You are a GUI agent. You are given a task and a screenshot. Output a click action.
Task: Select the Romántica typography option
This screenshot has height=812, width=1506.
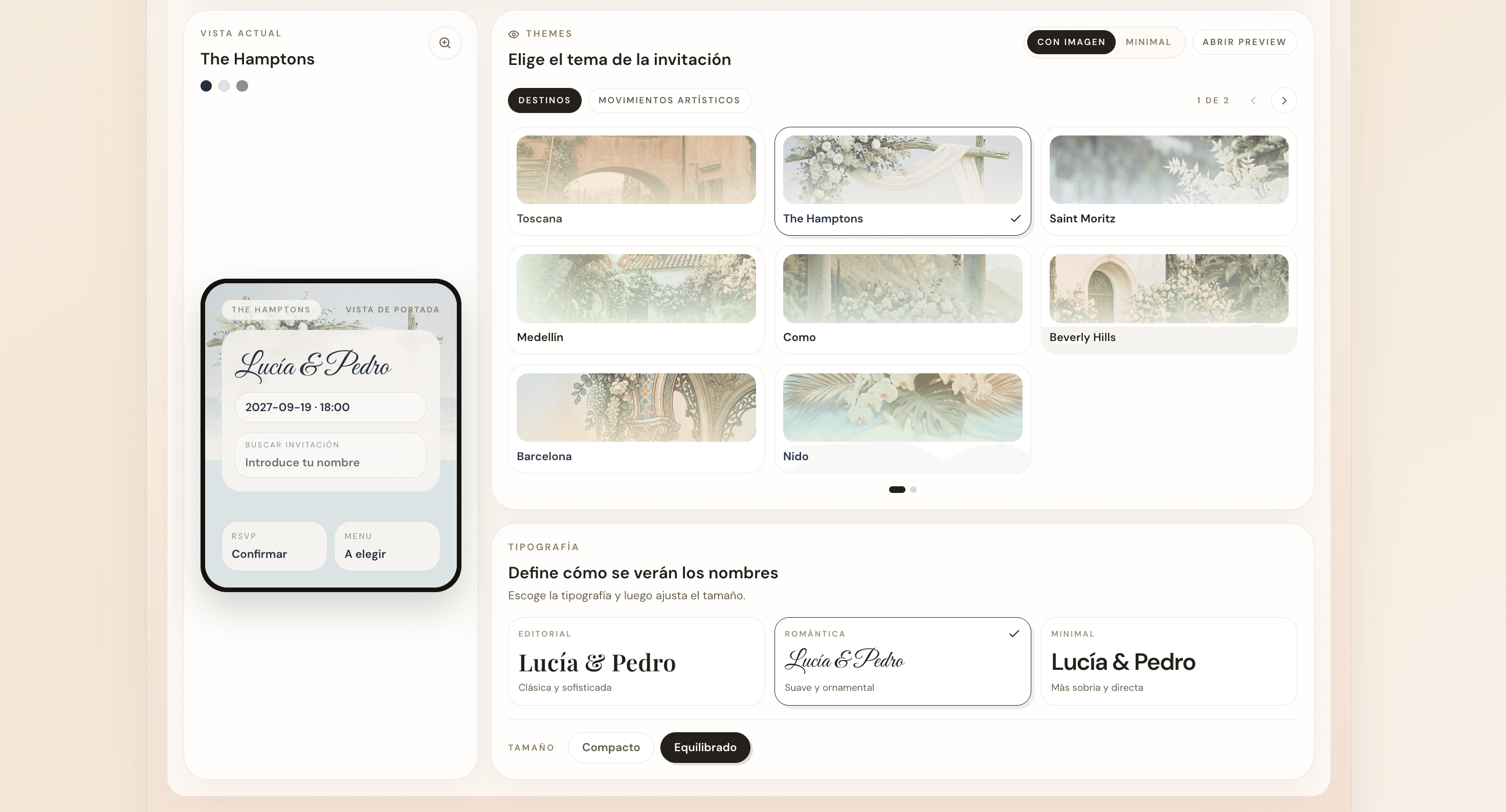pos(903,661)
